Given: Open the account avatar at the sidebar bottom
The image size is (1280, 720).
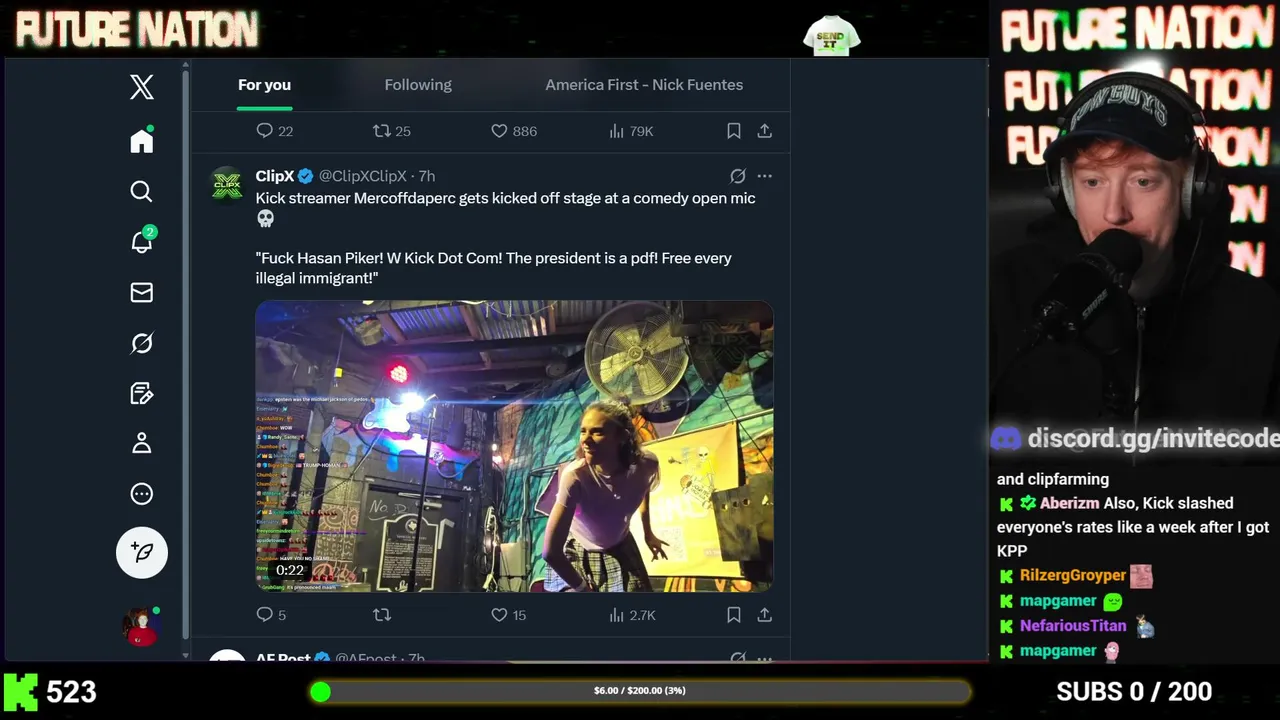Looking at the screenshot, I should point(142,626).
